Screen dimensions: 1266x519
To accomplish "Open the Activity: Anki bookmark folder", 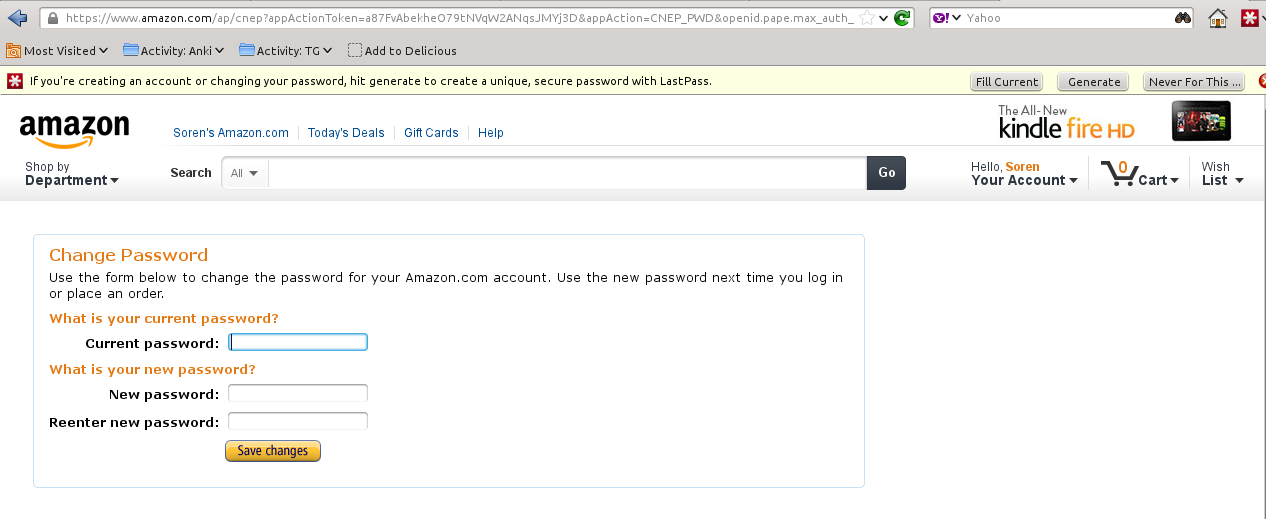I will tap(173, 50).
